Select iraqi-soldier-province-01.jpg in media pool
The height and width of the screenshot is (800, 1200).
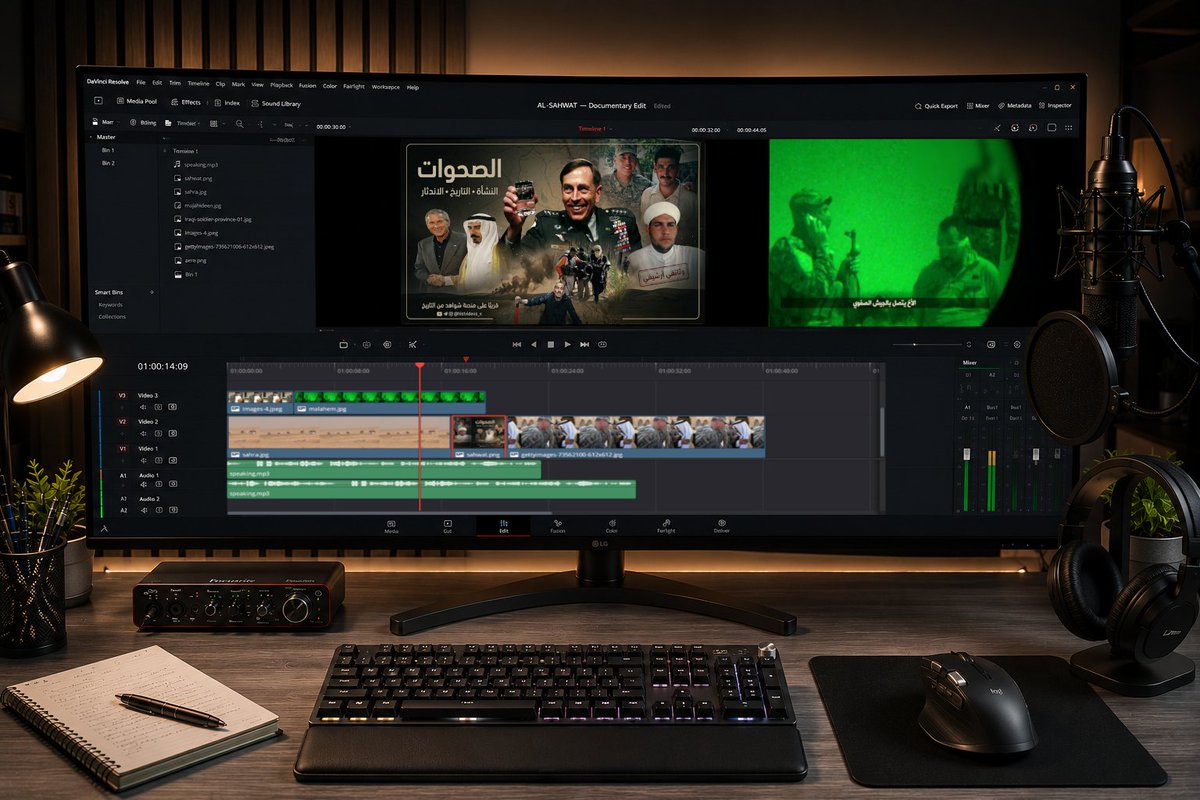pyautogui.click(x=213, y=219)
